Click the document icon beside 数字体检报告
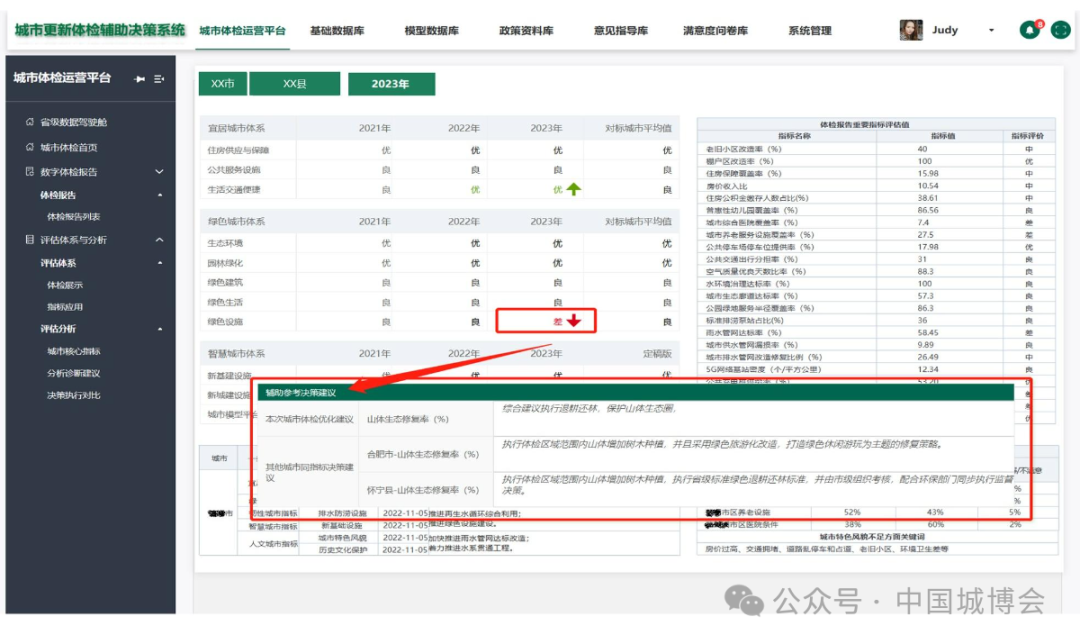Screen dimensions: 1080x644 [30, 172]
